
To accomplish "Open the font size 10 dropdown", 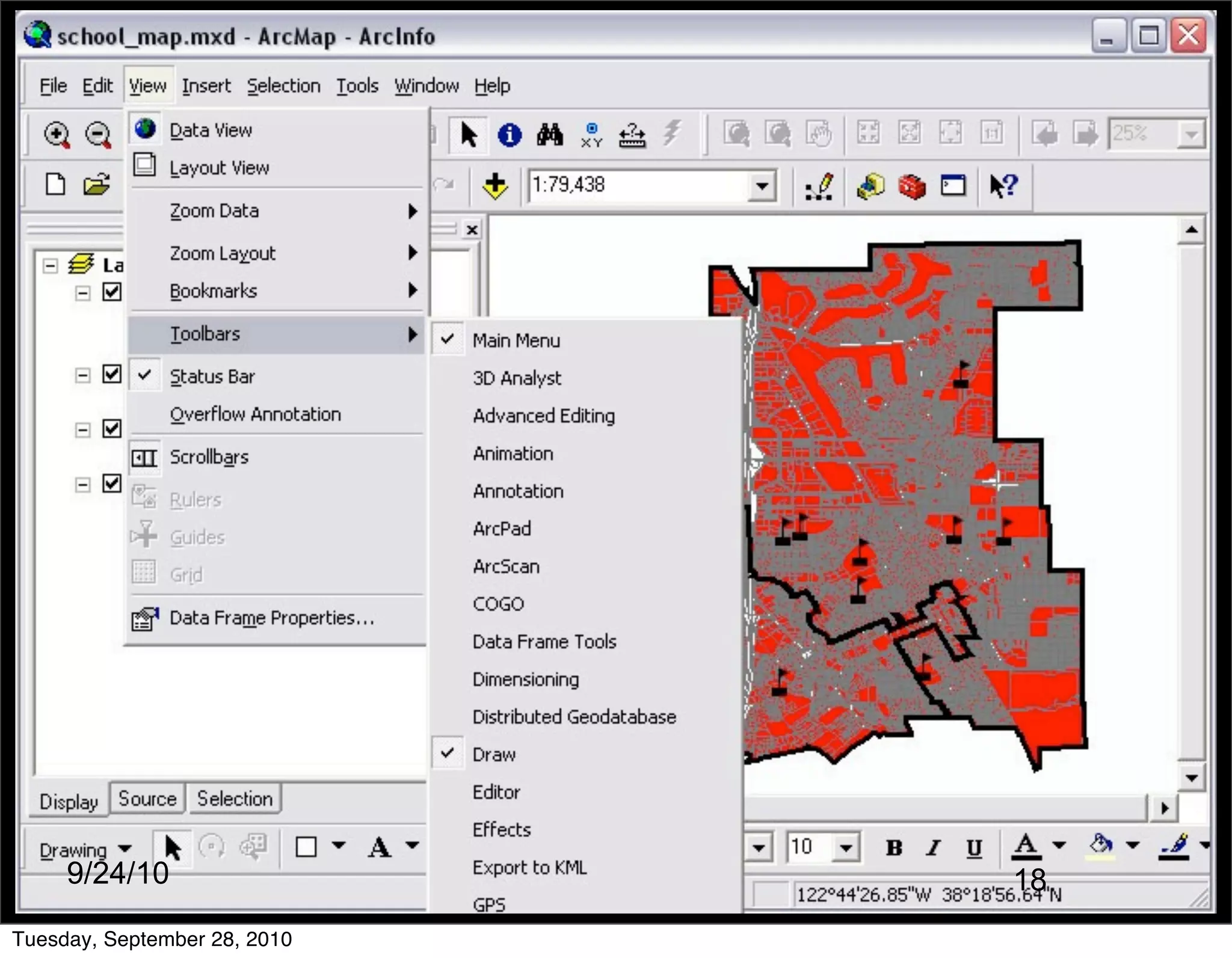I will (x=846, y=848).
